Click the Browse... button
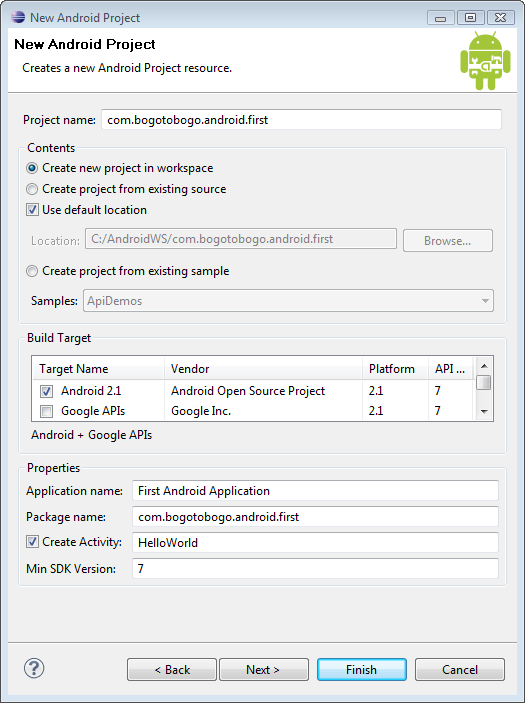Image resolution: width=525 pixels, height=703 pixels. pyautogui.click(x=447, y=241)
